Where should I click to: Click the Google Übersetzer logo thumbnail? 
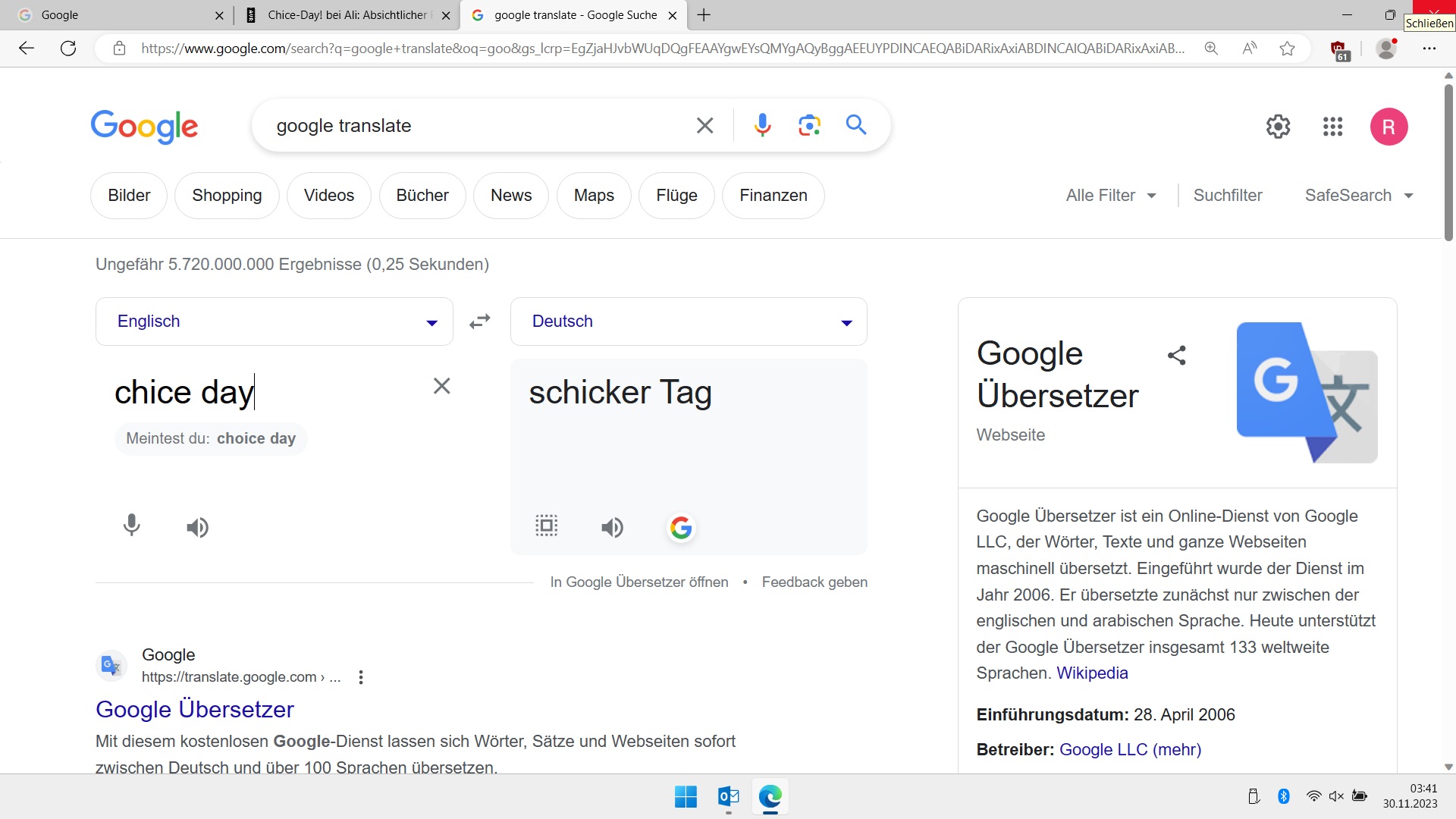1307,392
